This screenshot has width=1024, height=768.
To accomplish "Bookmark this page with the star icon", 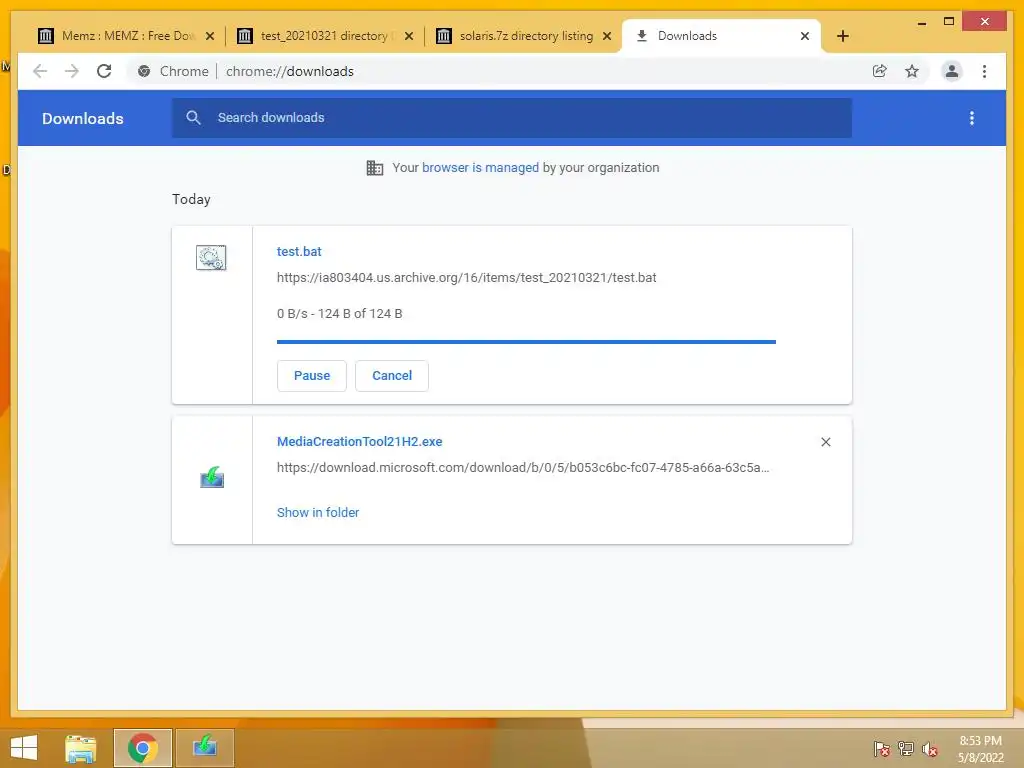I will coord(912,71).
